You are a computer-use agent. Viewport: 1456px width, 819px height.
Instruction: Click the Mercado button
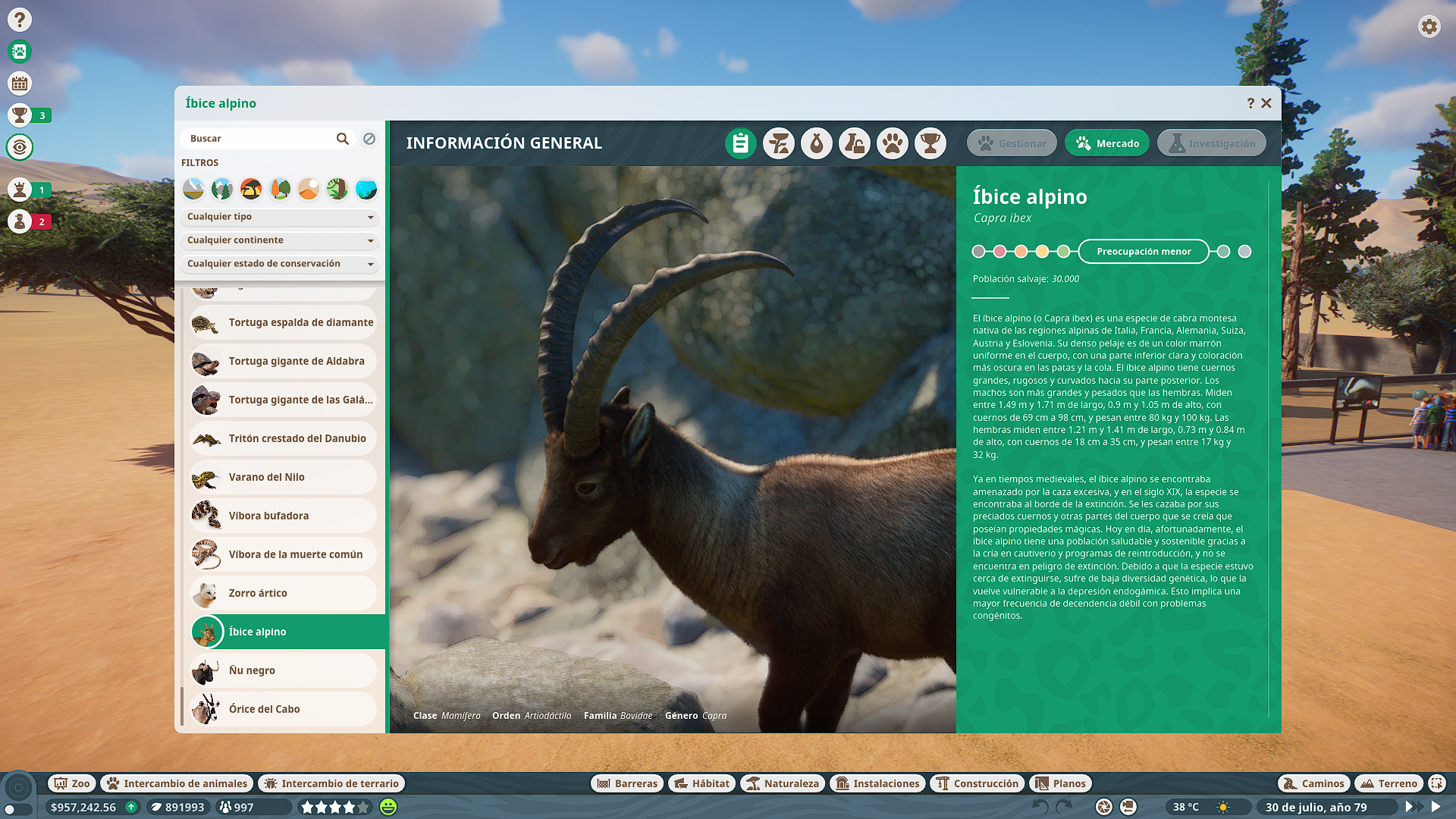coord(1107,143)
